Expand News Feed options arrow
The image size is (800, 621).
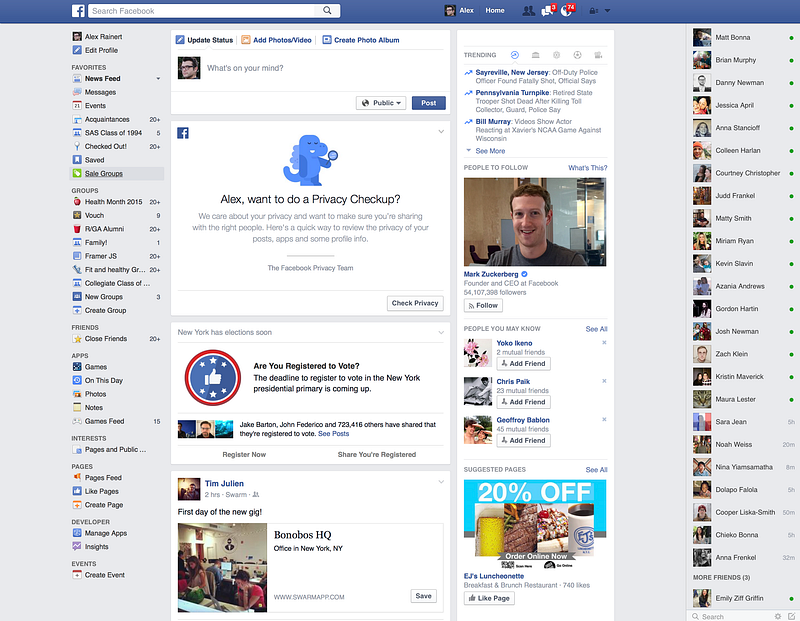[x=158, y=79]
